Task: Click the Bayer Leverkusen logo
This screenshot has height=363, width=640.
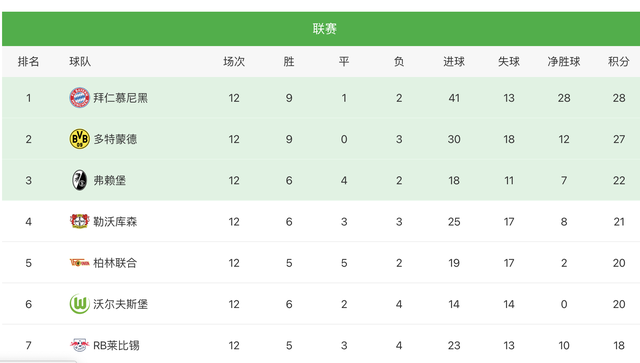Action: tap(80, 221)
